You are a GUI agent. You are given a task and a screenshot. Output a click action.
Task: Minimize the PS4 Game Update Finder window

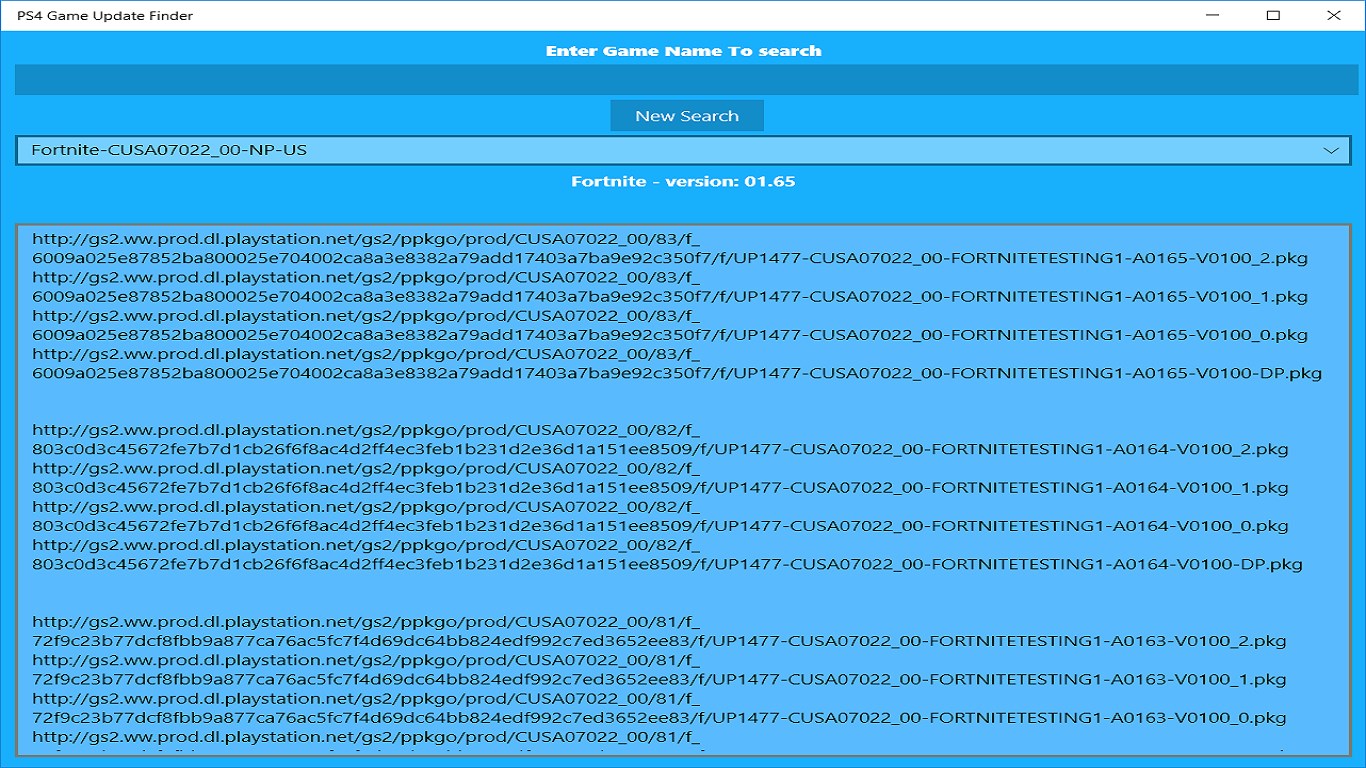(x=1212, y=15)
